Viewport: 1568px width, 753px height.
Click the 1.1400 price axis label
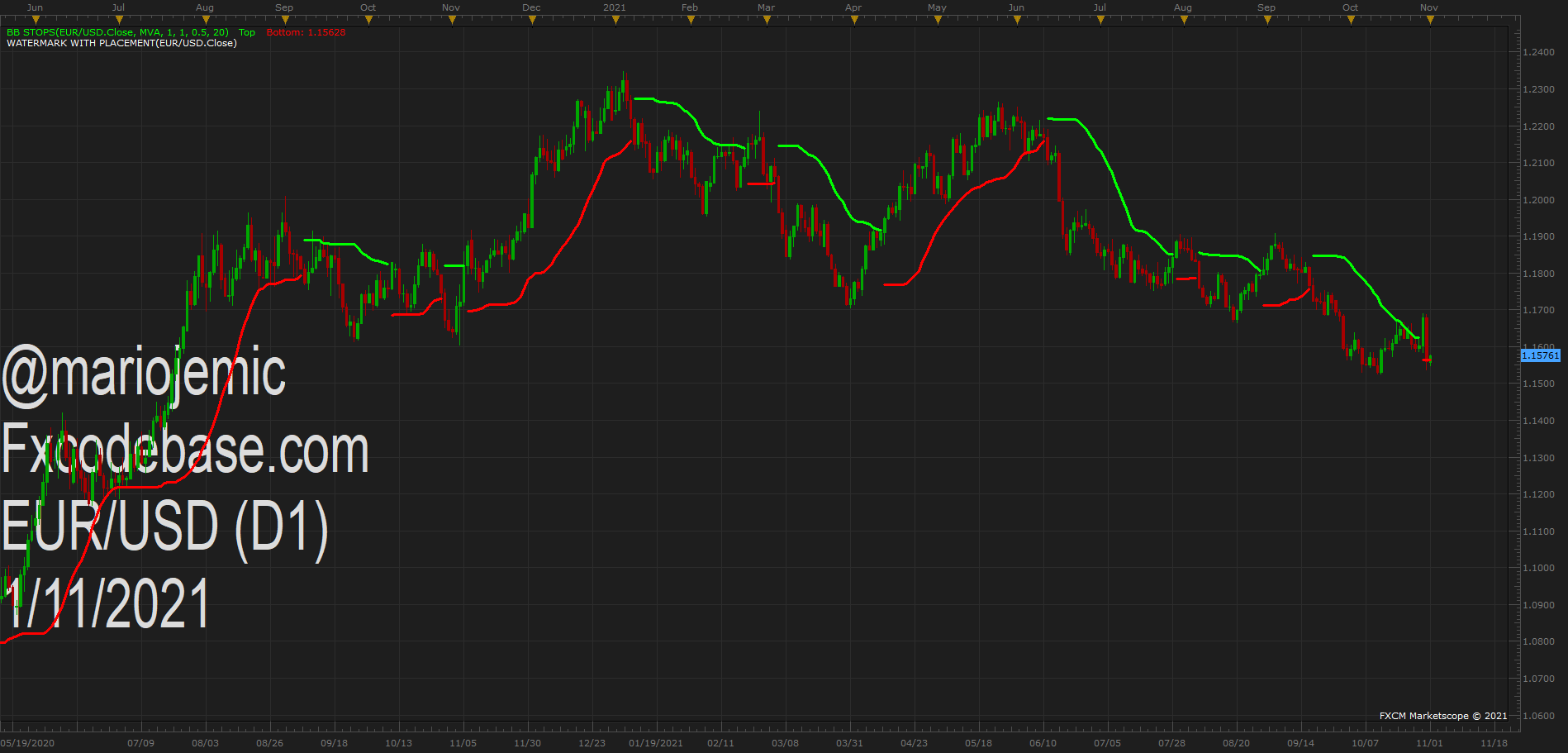[x=1538, y=421]
